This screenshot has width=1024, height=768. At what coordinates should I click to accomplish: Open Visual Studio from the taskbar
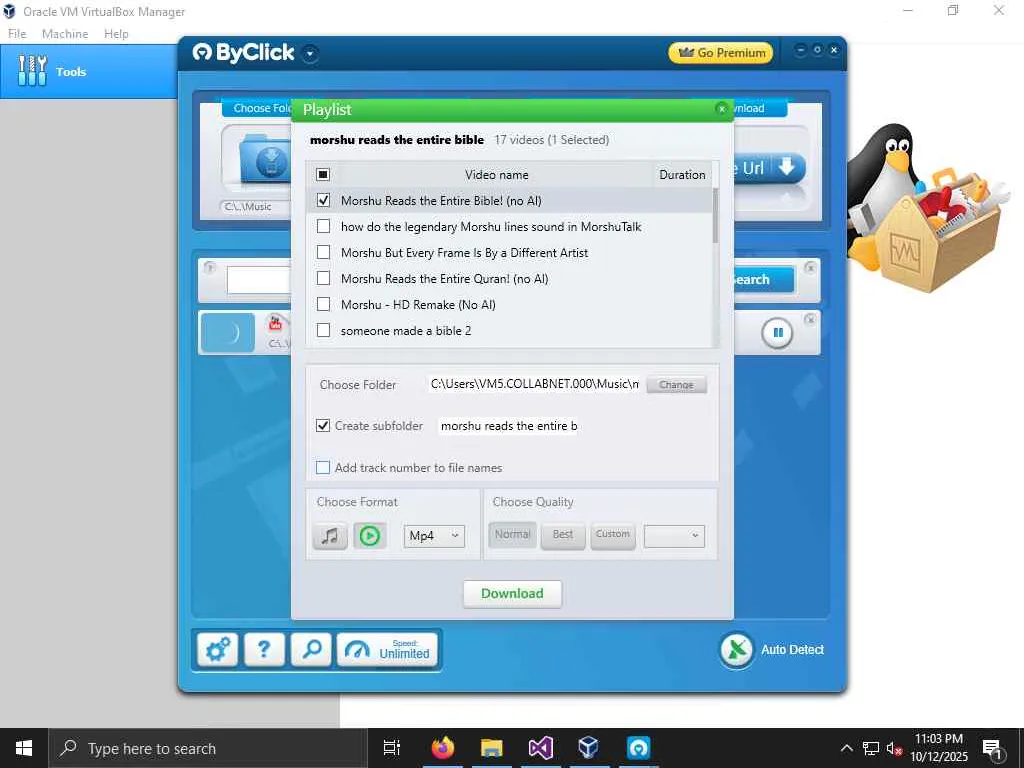[540, 748]
